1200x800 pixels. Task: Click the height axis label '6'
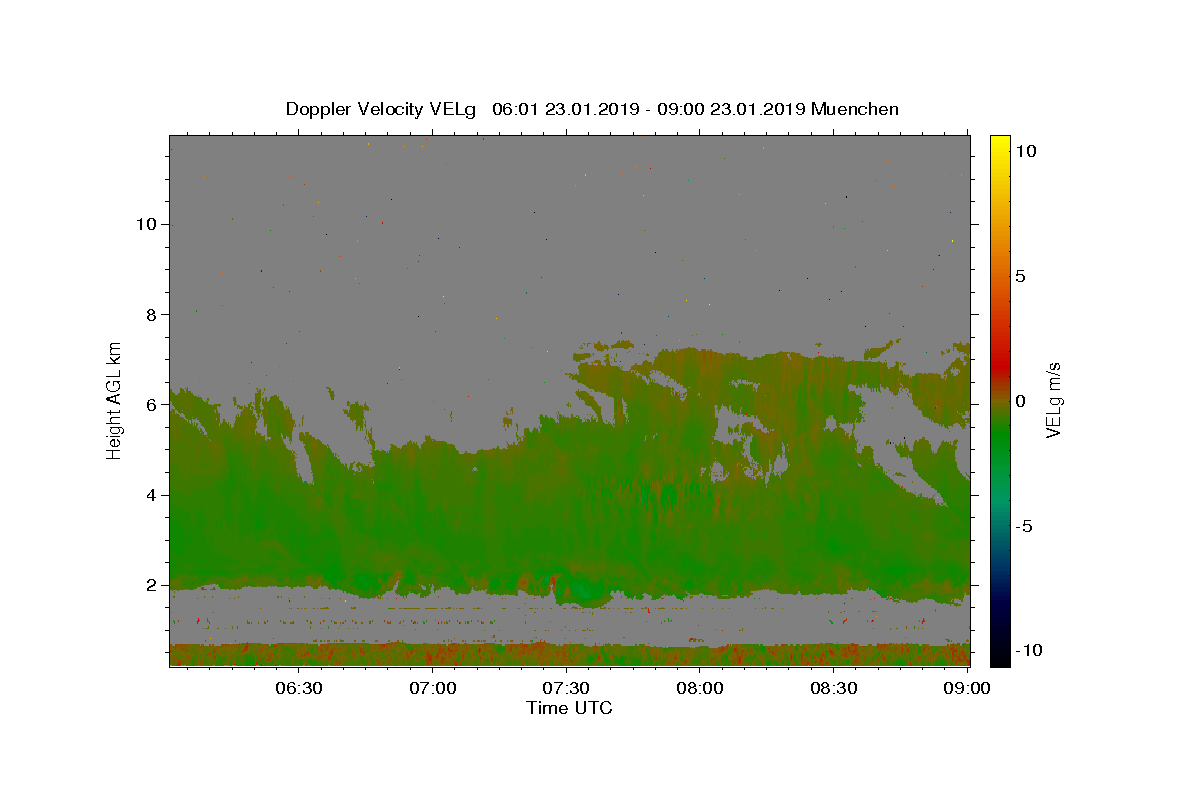tap(151, 405)
